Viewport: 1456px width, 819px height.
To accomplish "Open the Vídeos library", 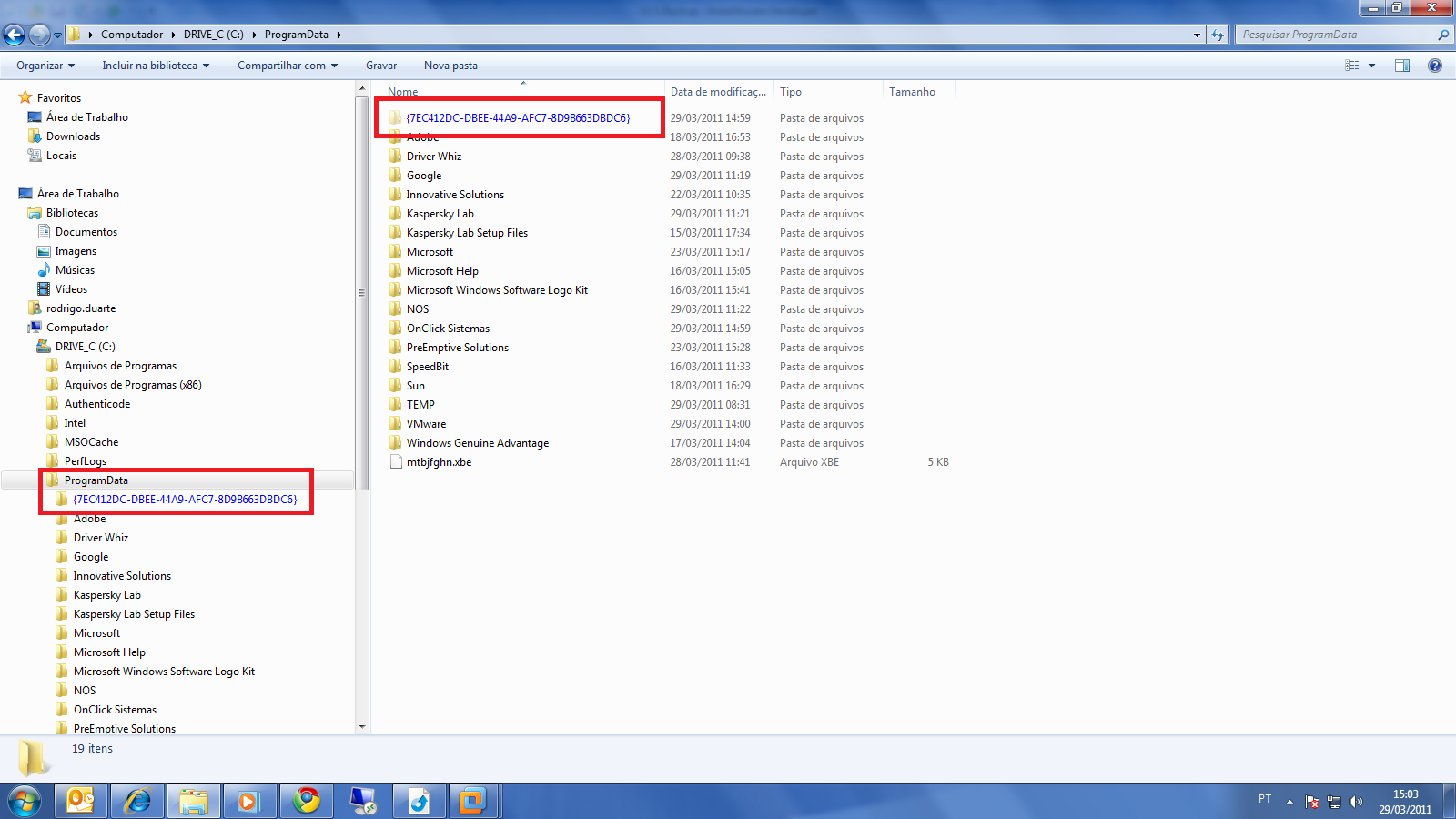I will [71, 289].
